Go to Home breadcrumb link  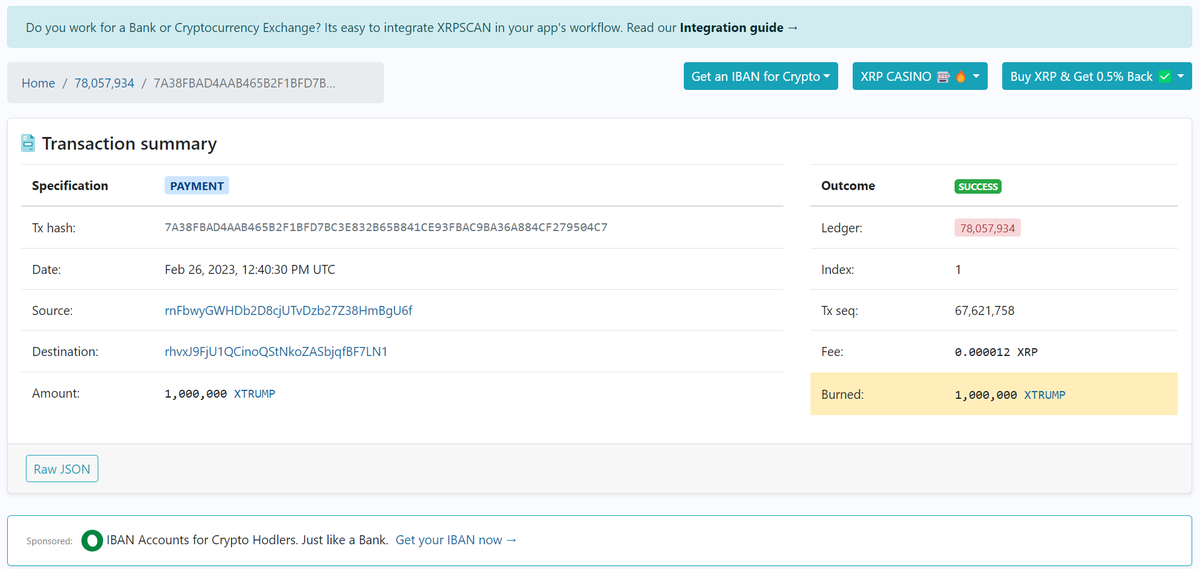coord(38,83)
